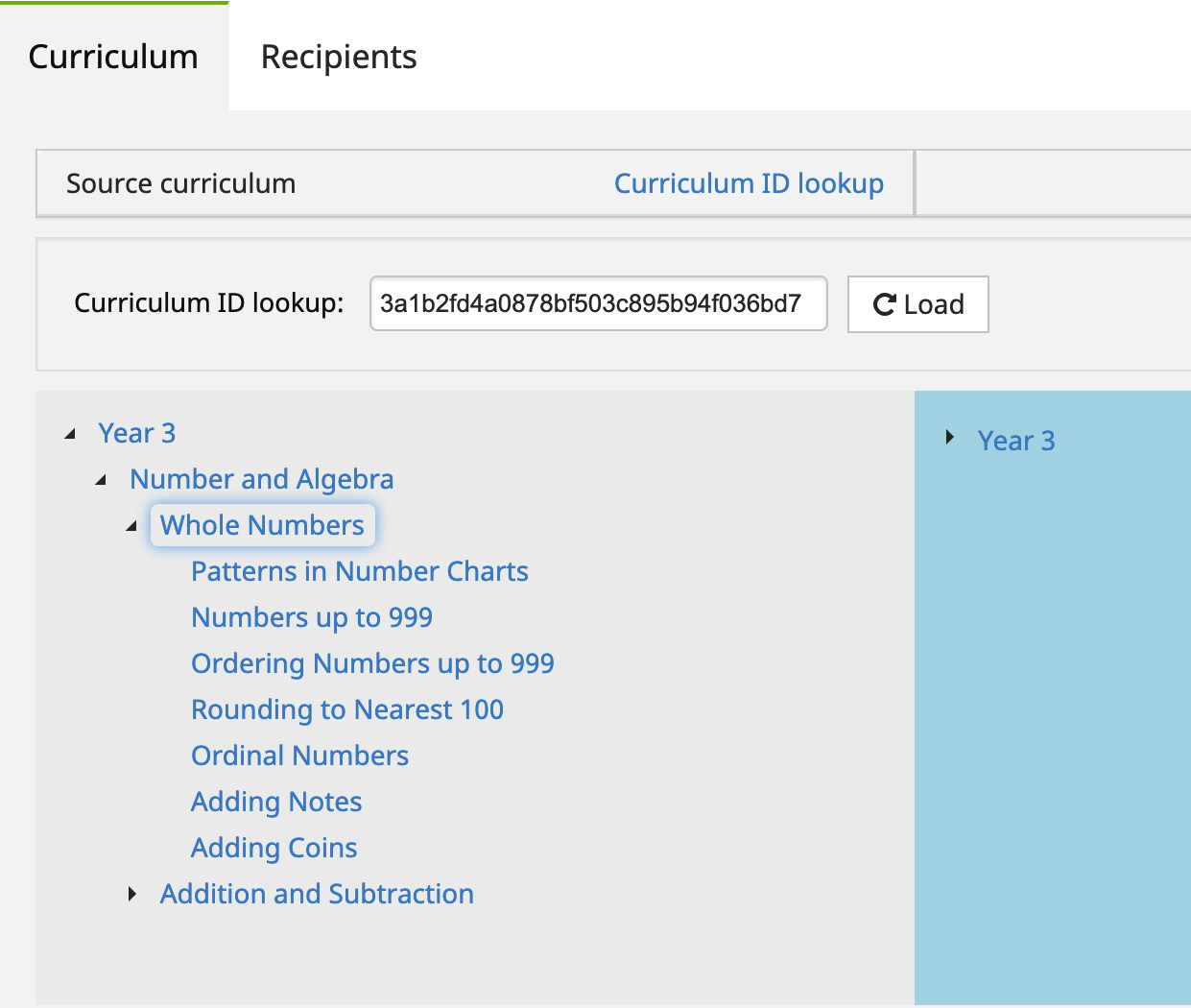Select the Number and Algebra item
This screenshot has height=1008, width=1191.
261,480
